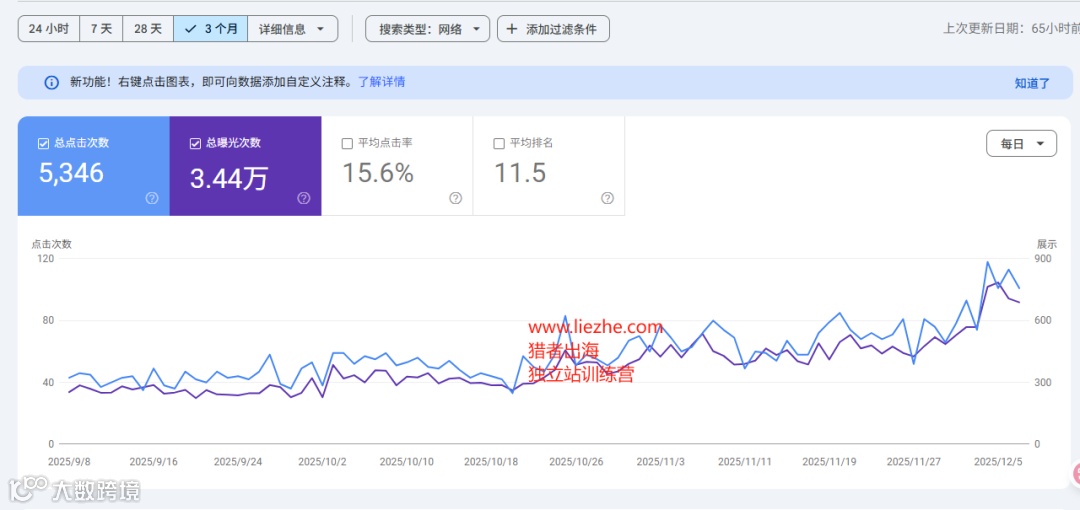Dismiss the banner with 知道了
Screen dimensions: 1080x510
coord(1032,83)
